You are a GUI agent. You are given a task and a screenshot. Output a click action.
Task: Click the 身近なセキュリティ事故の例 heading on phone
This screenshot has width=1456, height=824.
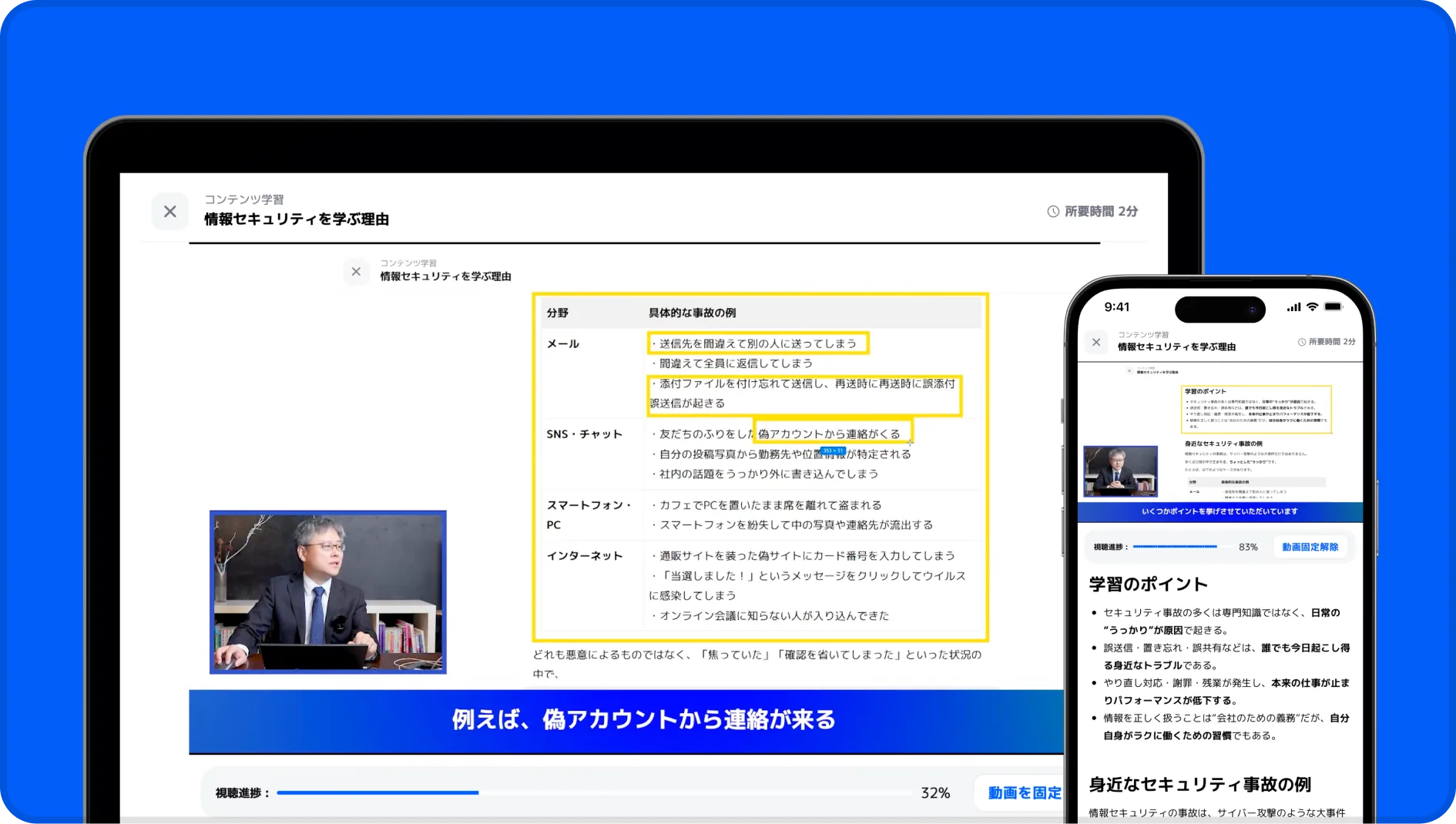coord(1199,784)
